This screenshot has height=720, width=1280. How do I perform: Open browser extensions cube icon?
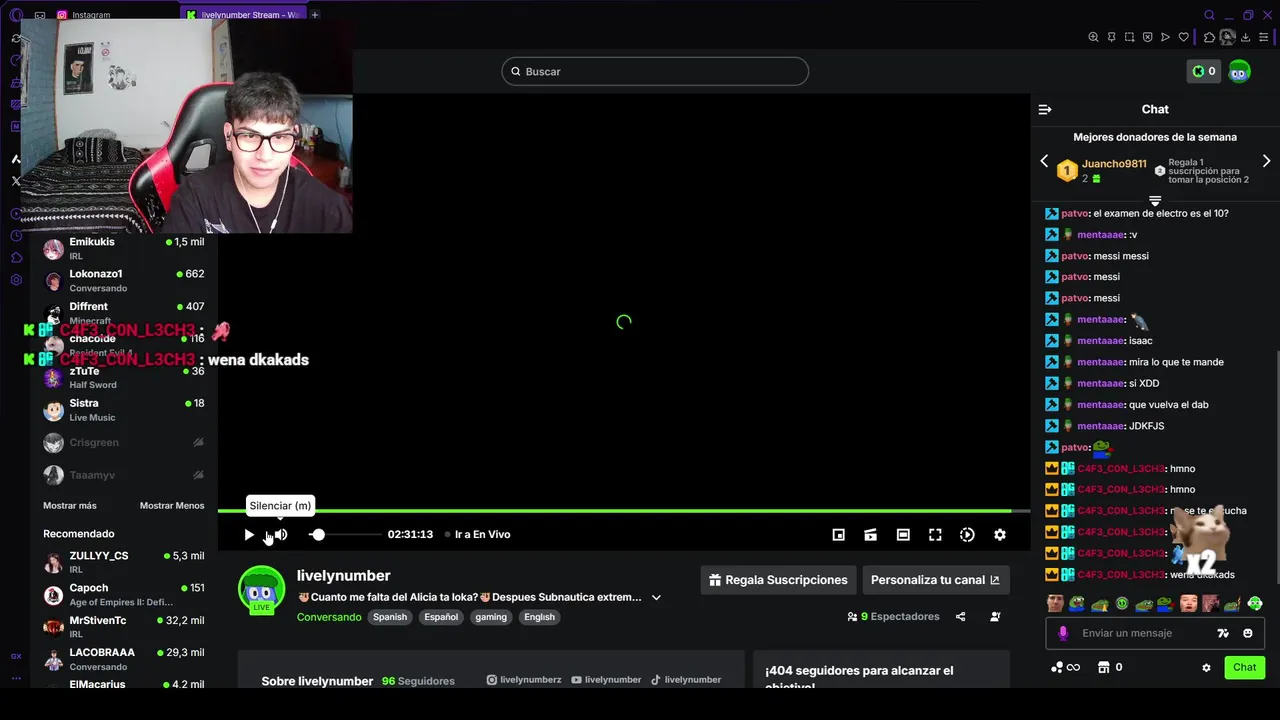1209,37
